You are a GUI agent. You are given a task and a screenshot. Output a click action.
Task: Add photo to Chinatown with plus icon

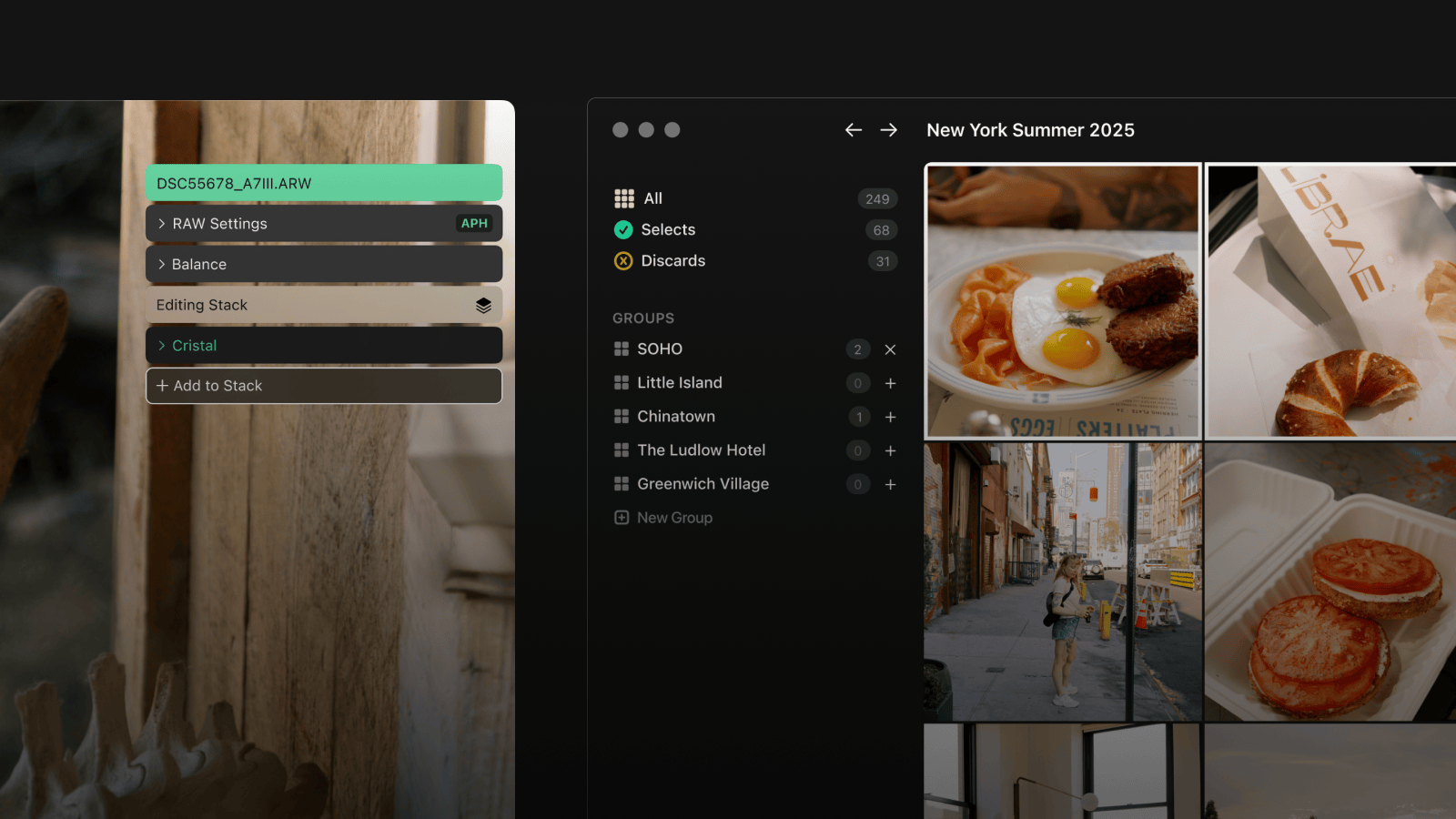coord(890,417)
